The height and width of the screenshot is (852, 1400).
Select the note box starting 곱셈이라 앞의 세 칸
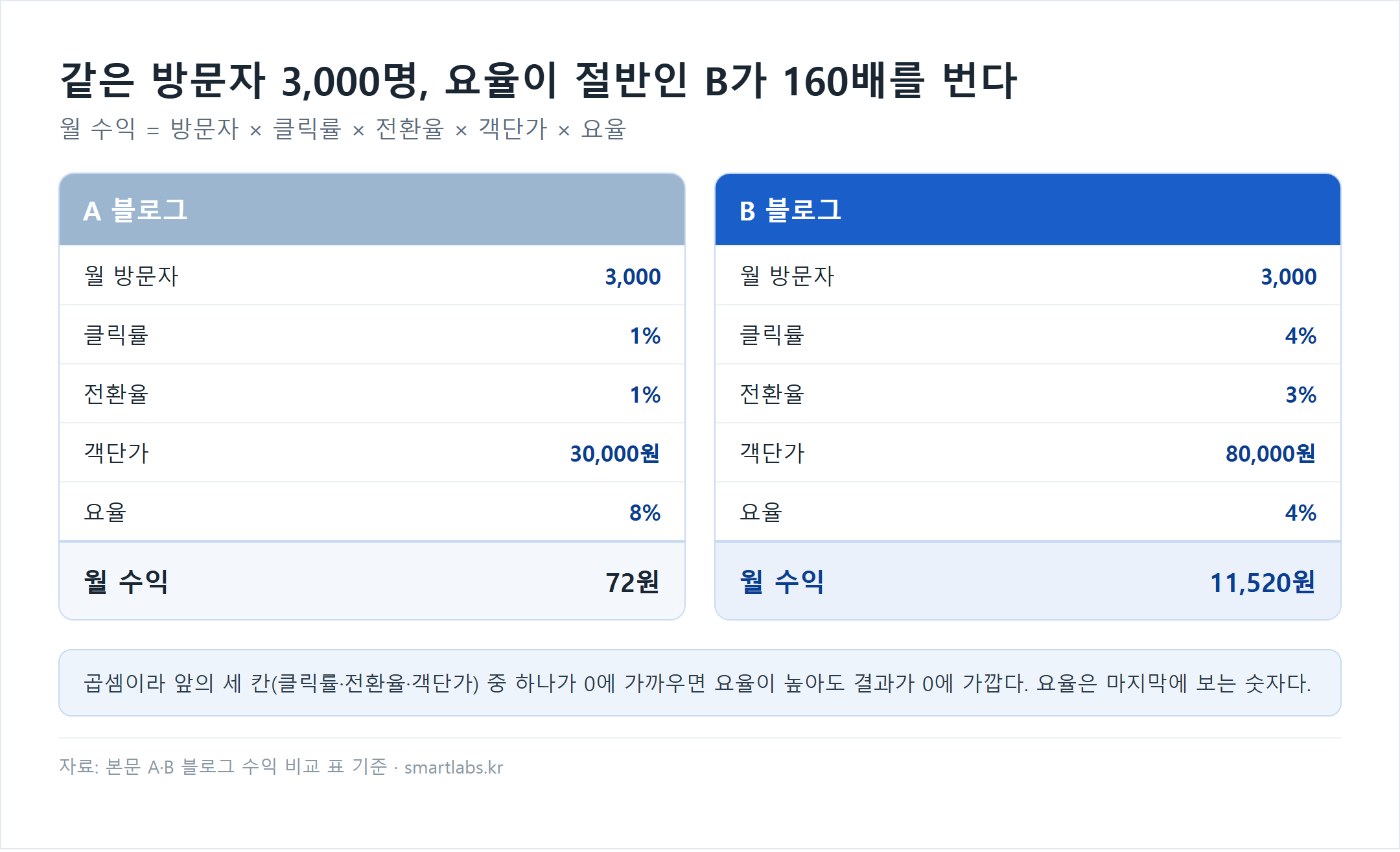click(700, 683)
